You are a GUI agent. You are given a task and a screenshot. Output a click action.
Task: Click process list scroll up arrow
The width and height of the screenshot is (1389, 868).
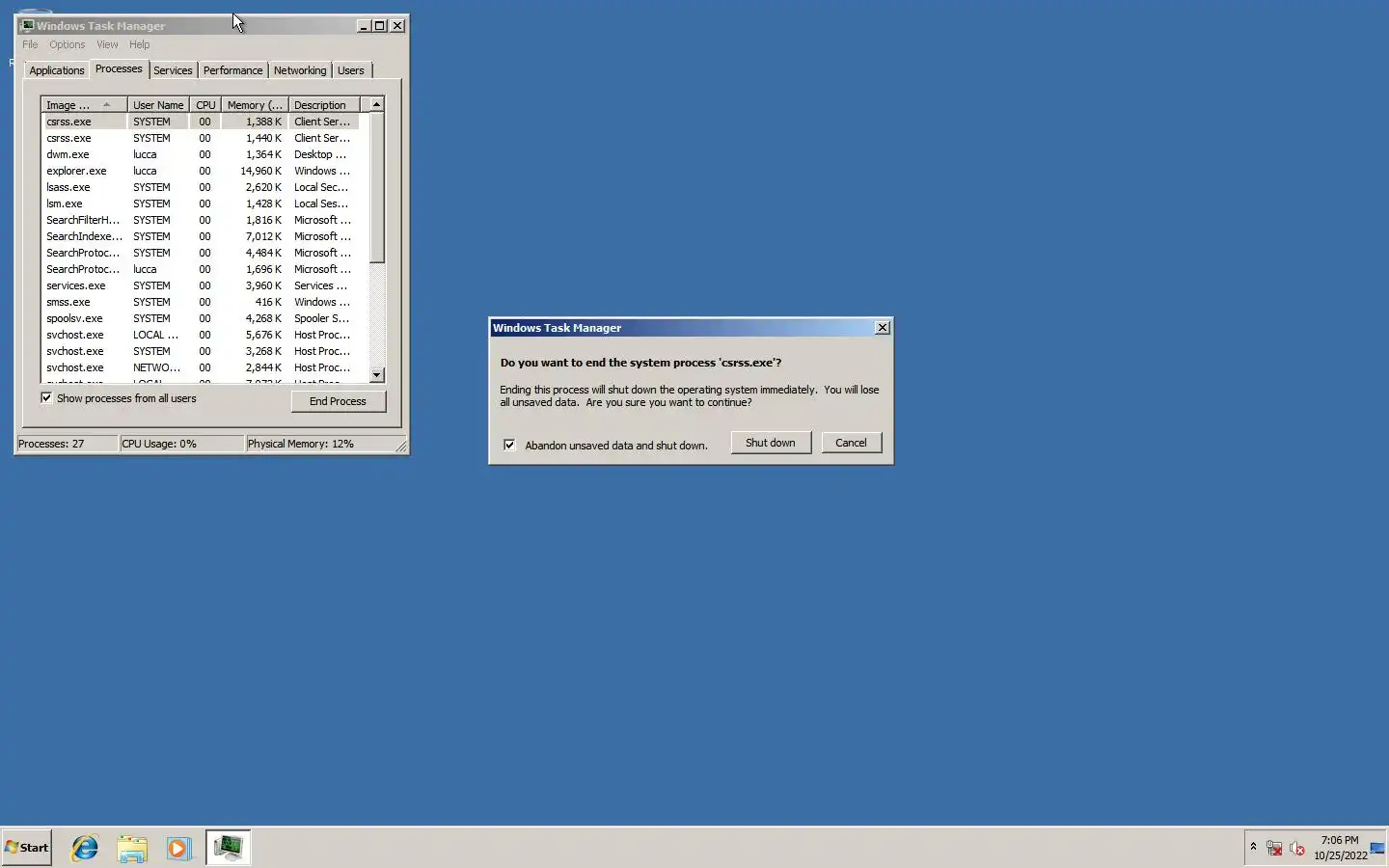tap(377, 104)
